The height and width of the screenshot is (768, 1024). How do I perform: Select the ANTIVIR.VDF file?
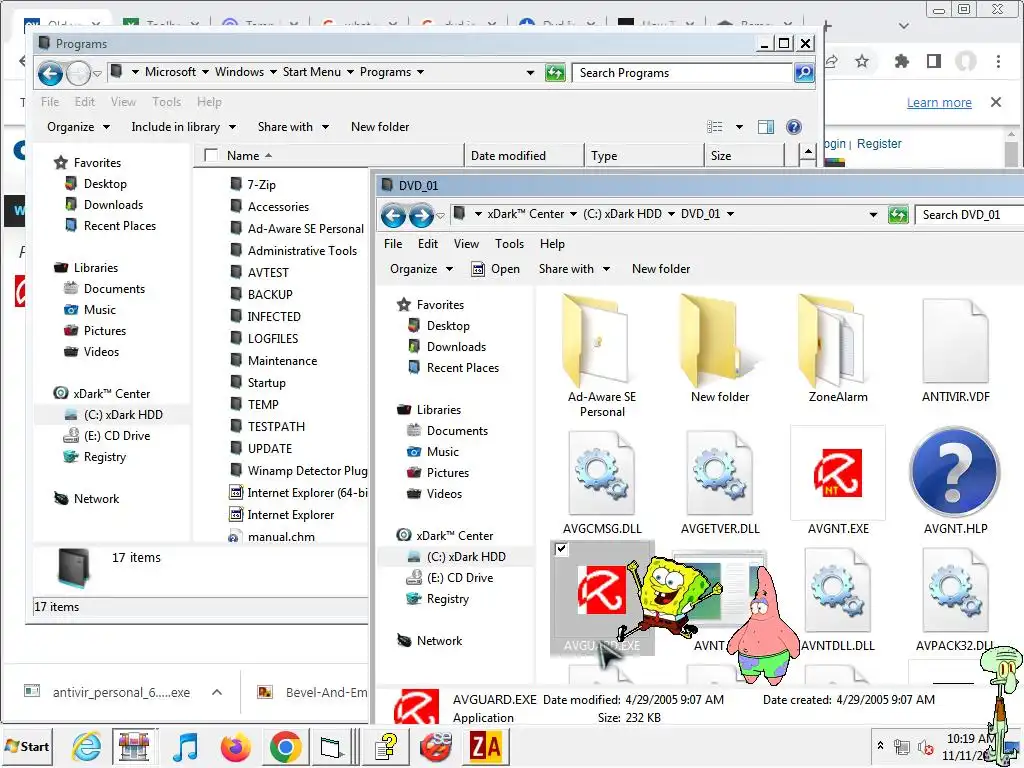click(x=955, y=349)
